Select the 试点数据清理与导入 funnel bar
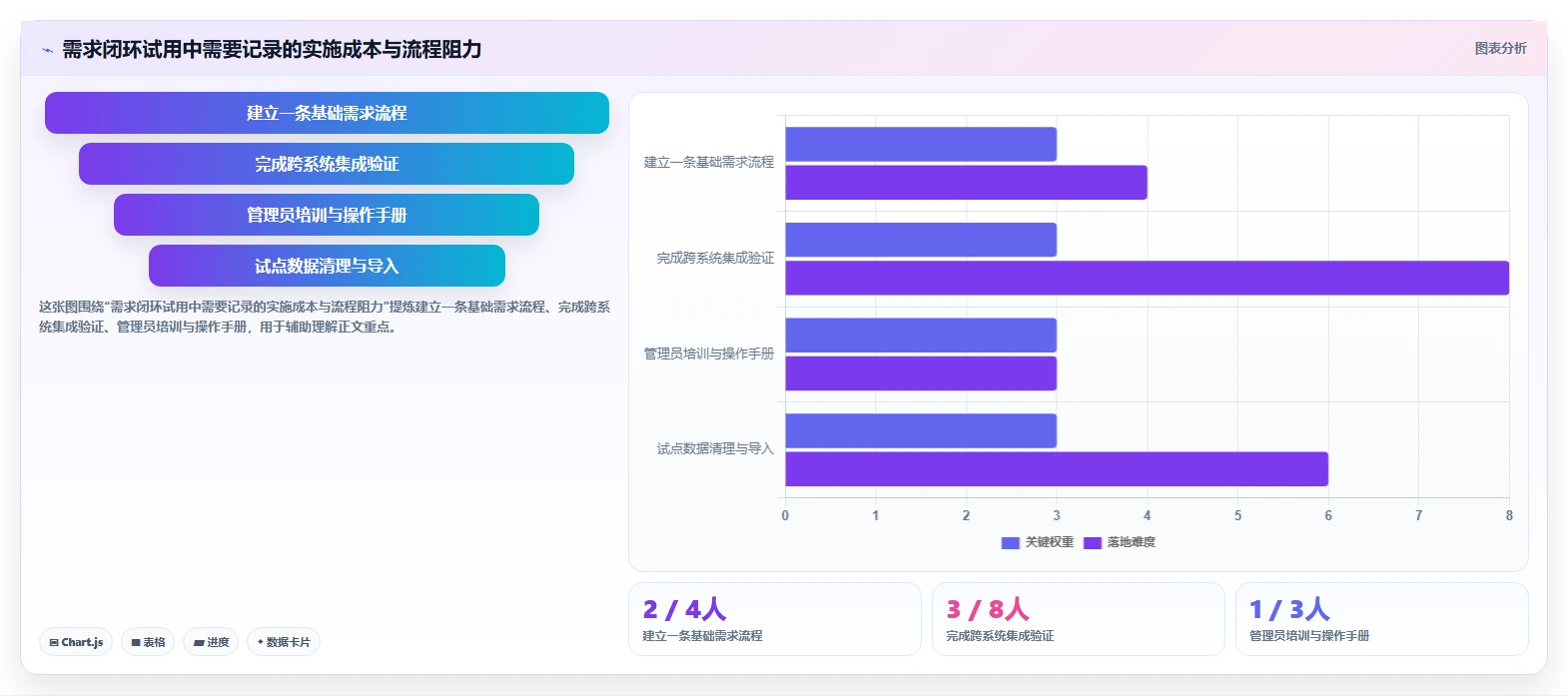Viewport: 1568px width, 696px height. pyautogui.click(x=327, y=266)
